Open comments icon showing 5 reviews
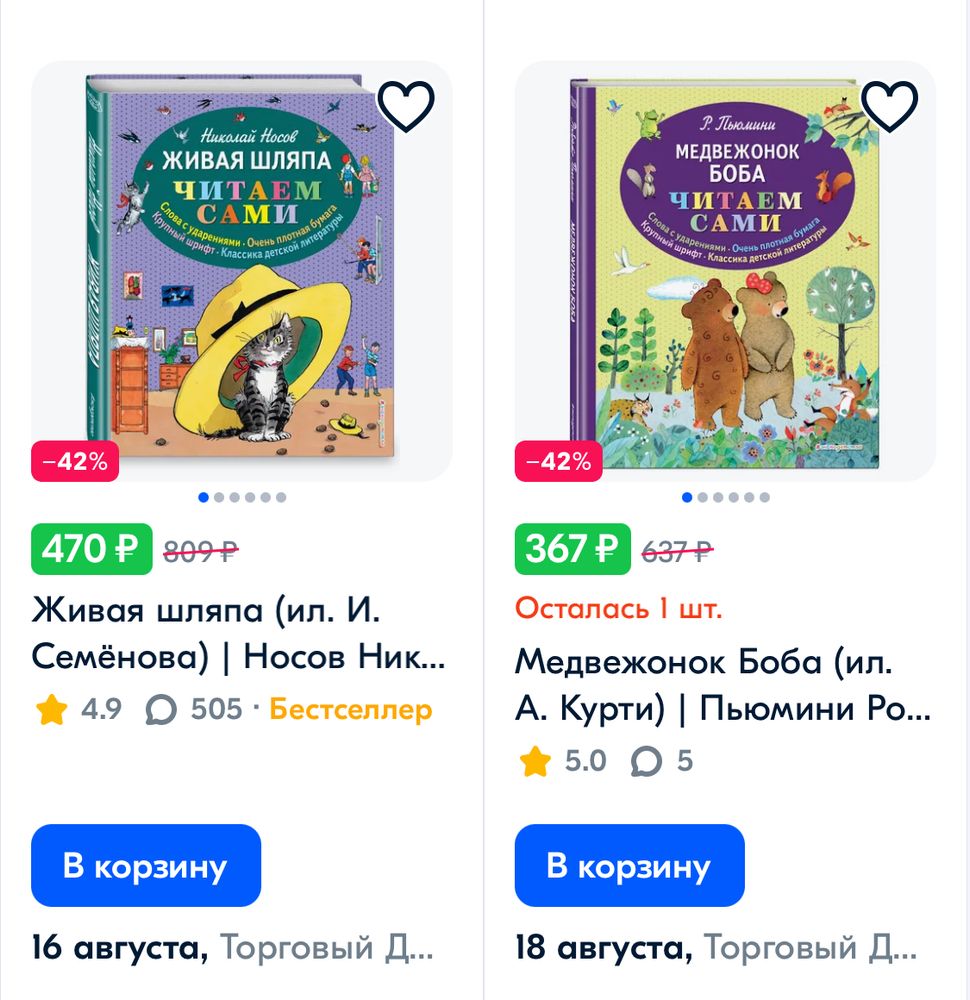 point(645,761)
